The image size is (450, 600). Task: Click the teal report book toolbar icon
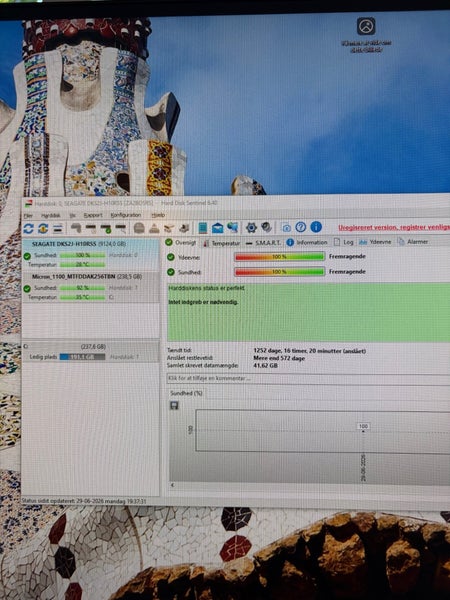203,228
